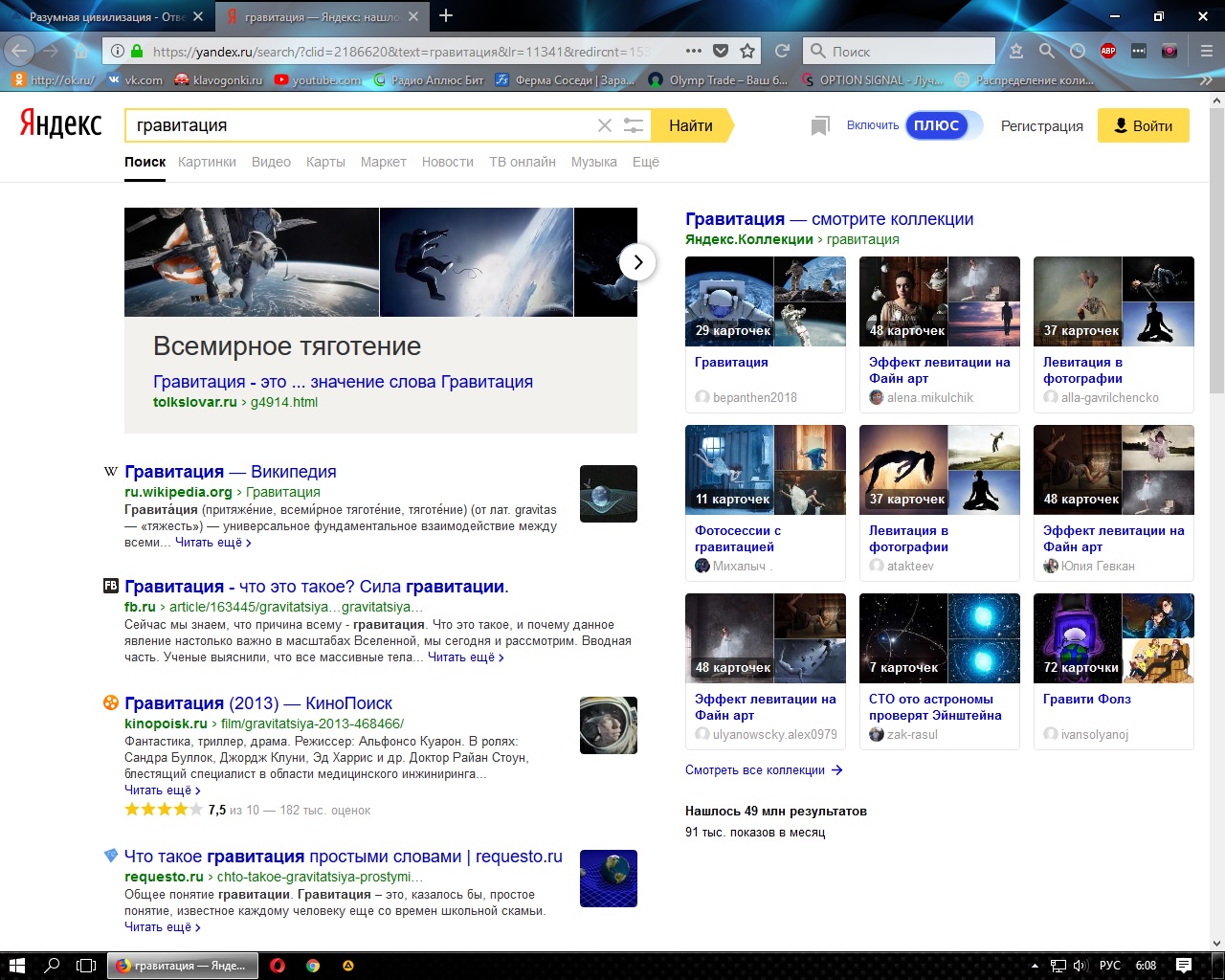Open volume control in system tray

point(1080,966)
